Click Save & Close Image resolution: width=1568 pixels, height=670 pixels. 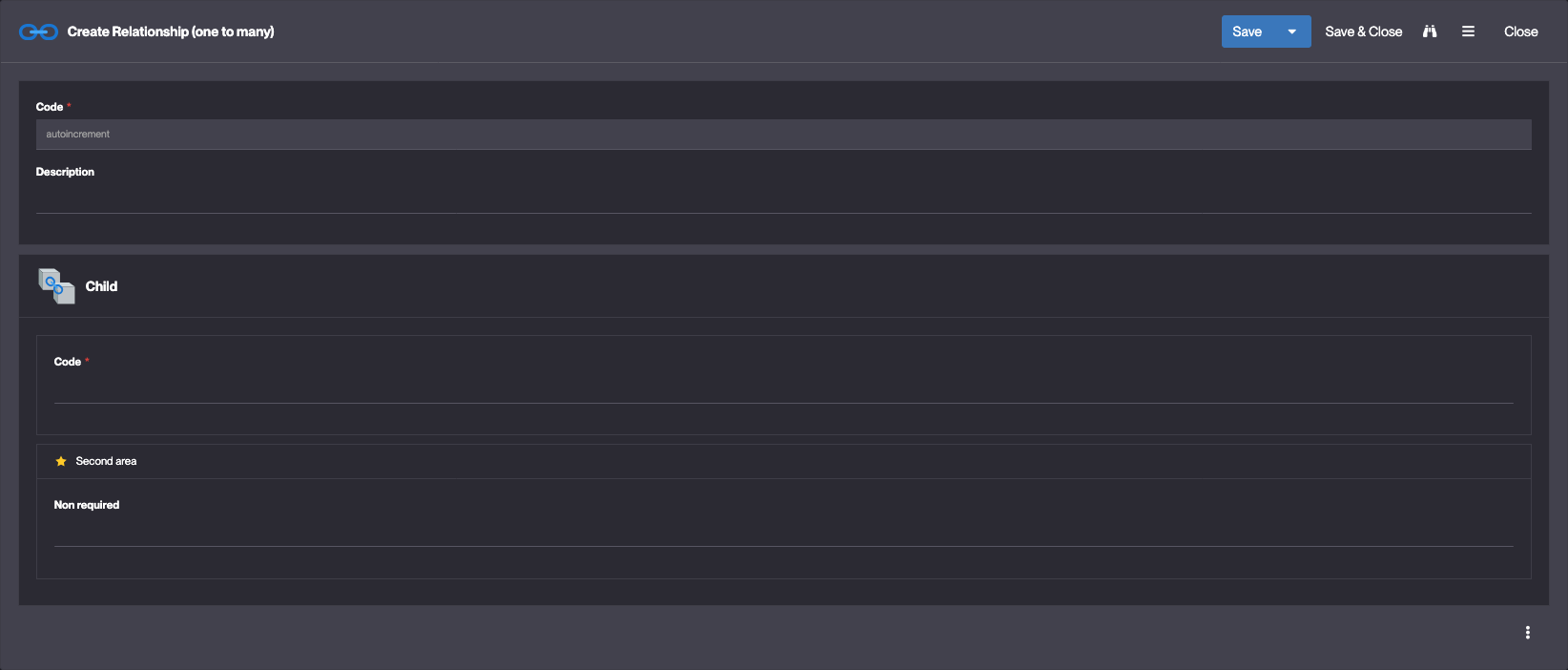[x=1363, y=31]
